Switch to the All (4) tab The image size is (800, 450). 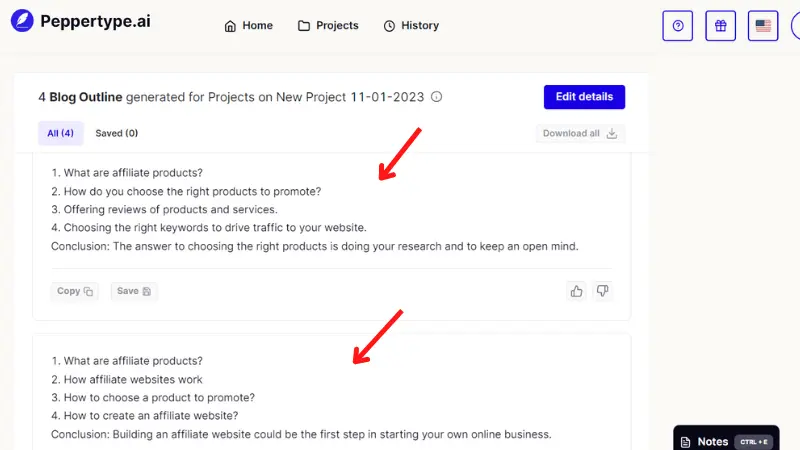pos(60,133)
